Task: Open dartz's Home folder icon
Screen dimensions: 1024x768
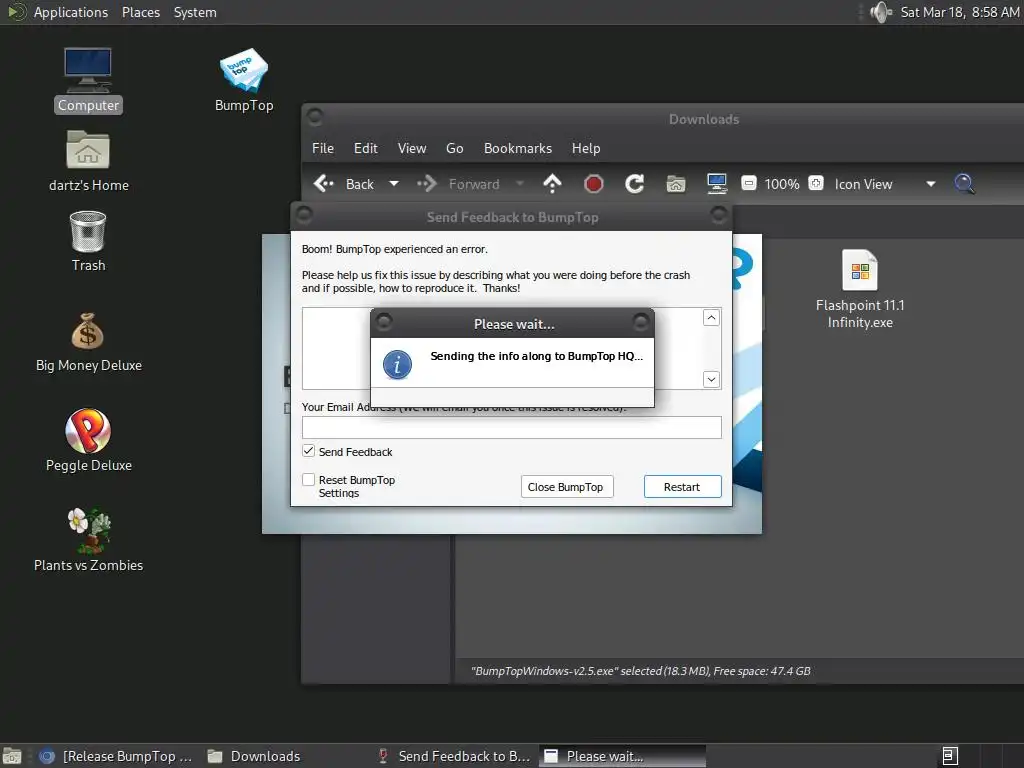Action: [x=88, y=161]
